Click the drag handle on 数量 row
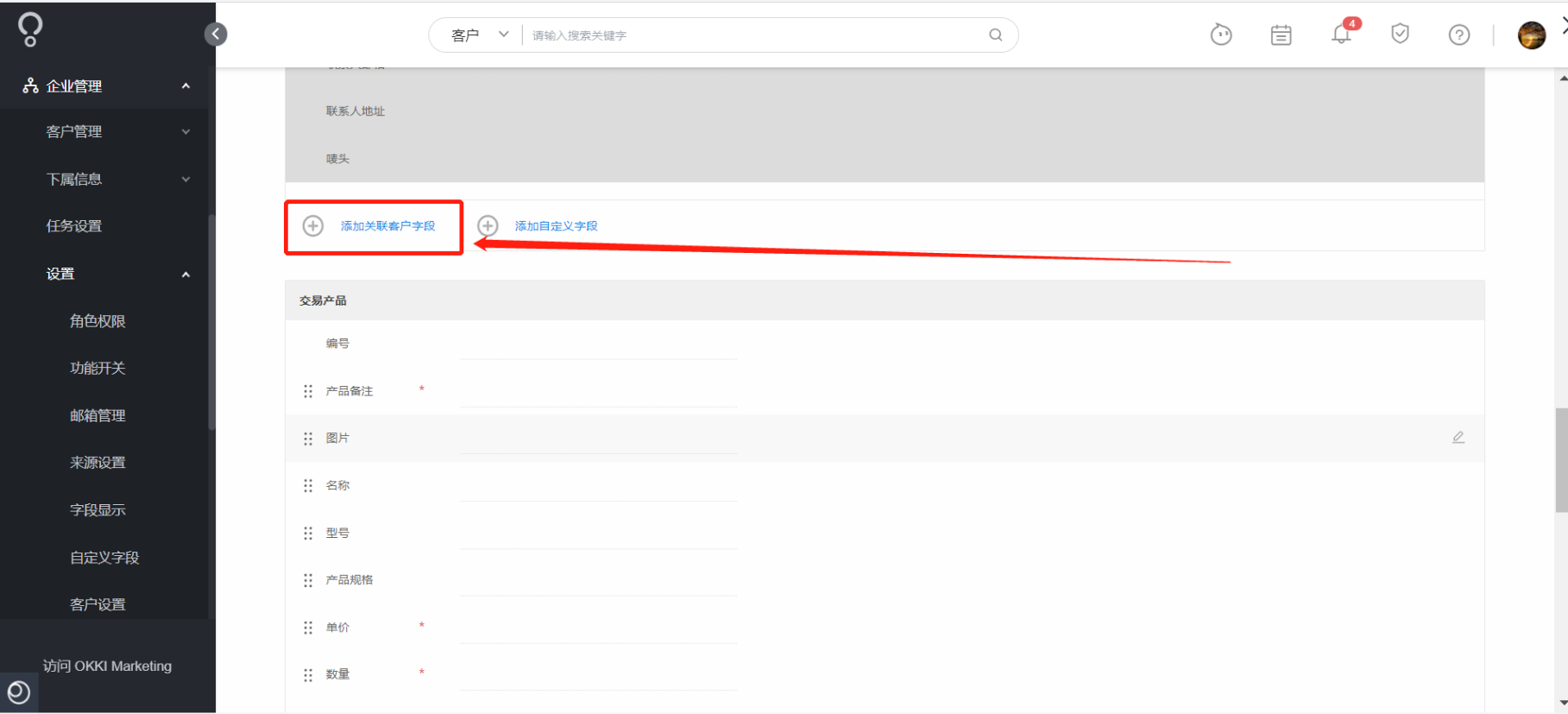Viewport: 1568px width, 714px height. pos(308,674)
